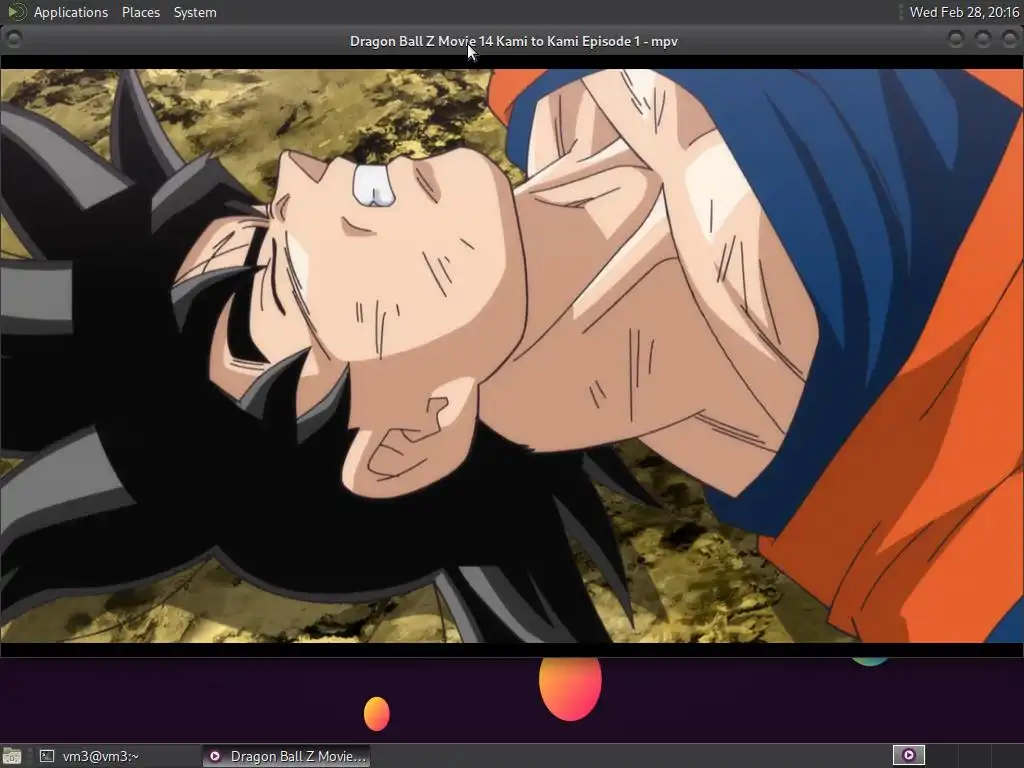The width and height of the screenshot is (1024, 768).
Task: Open the System menu
Action: tap(195, 12)
